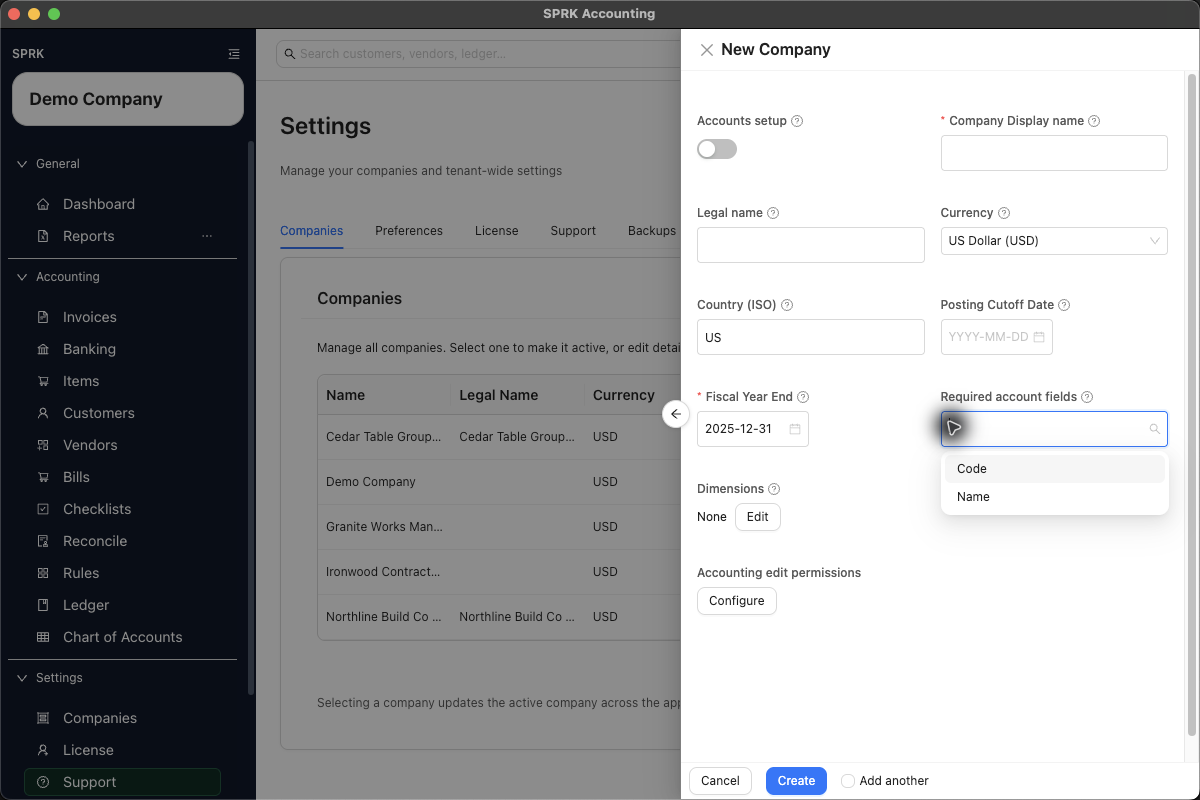Click the Create button
The height and width of the screenshot is (800, 1200).
point(796,781)
